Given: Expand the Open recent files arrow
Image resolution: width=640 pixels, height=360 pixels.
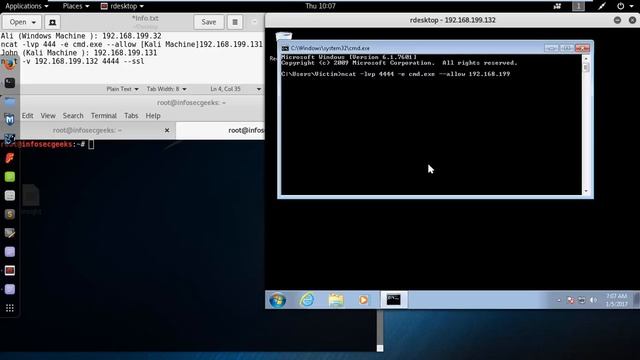Looking at the screenshot, I should [x=33, y=22].
